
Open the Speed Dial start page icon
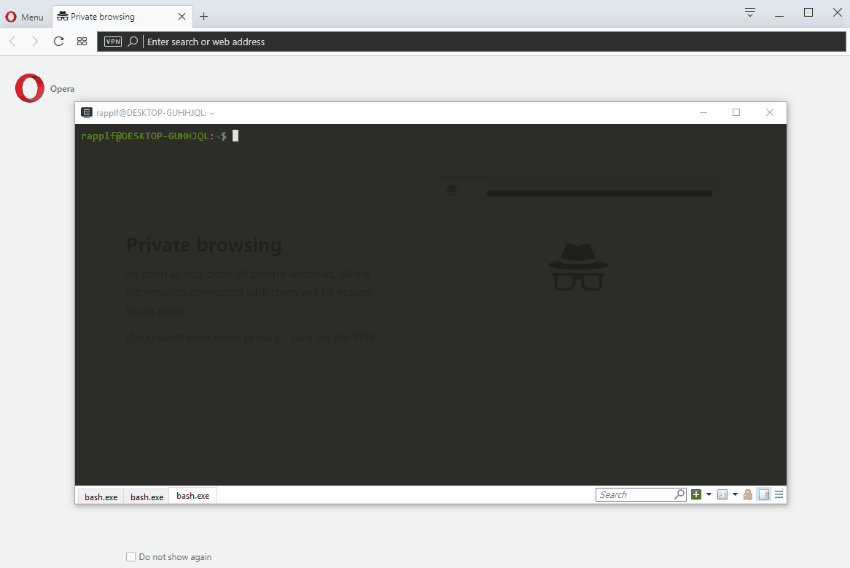82,41
